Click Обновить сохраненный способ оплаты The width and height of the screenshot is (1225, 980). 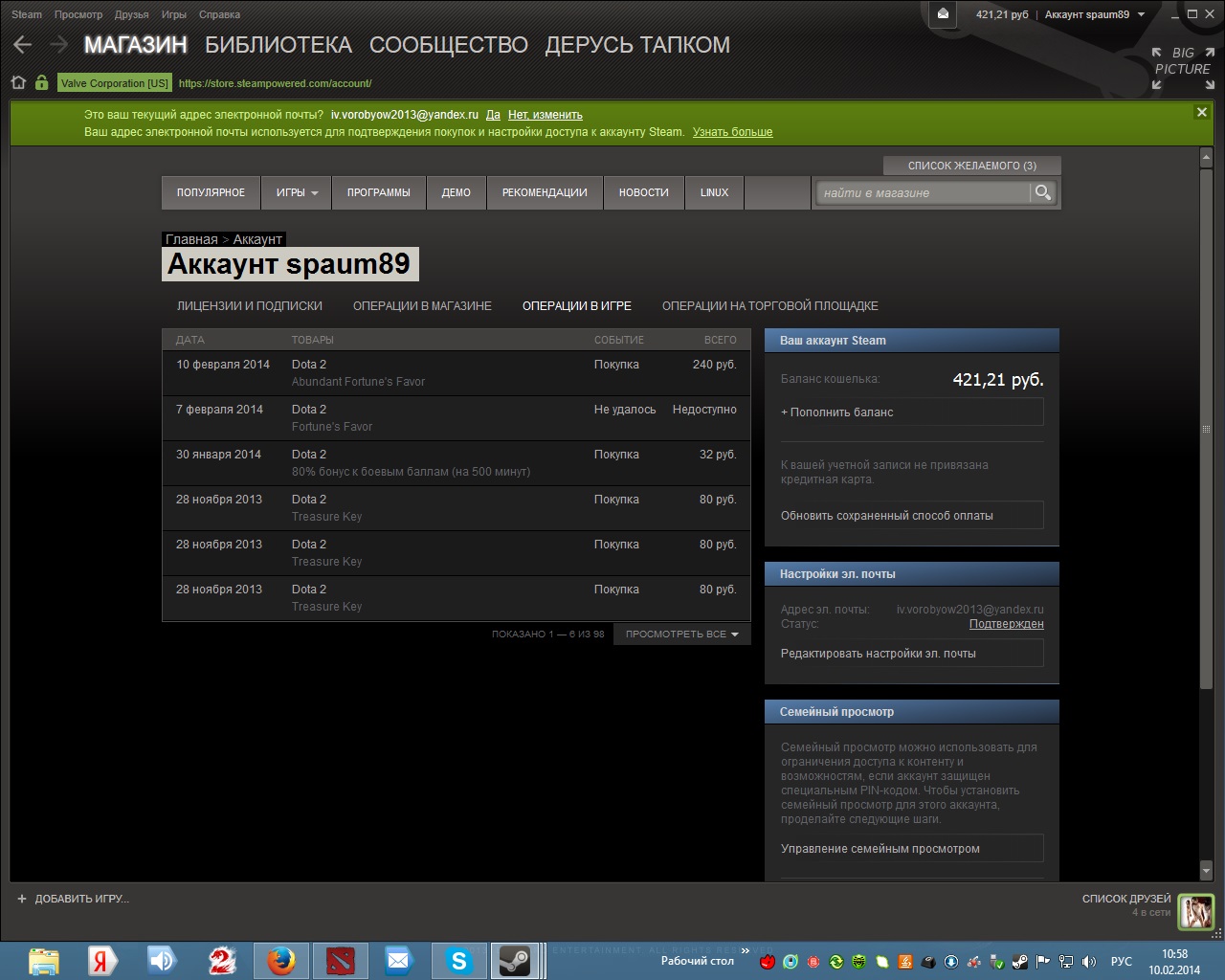pyautogui.click(x=911, y=516)
